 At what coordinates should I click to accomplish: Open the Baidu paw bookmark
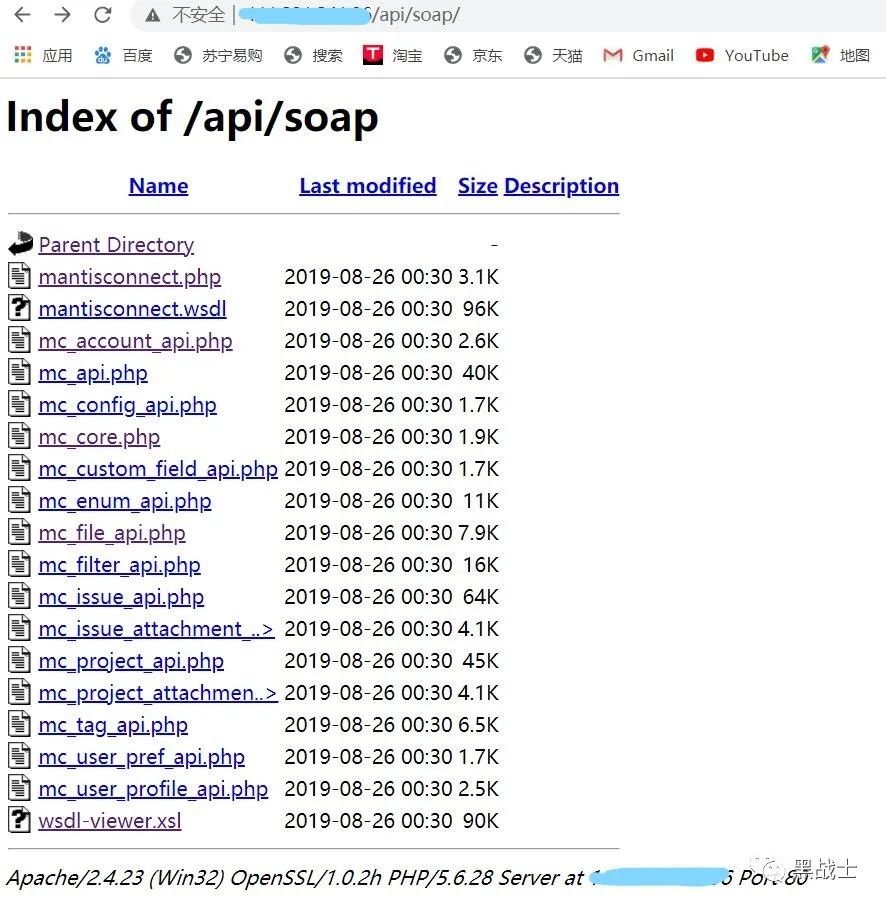click(x=102, y=55)
